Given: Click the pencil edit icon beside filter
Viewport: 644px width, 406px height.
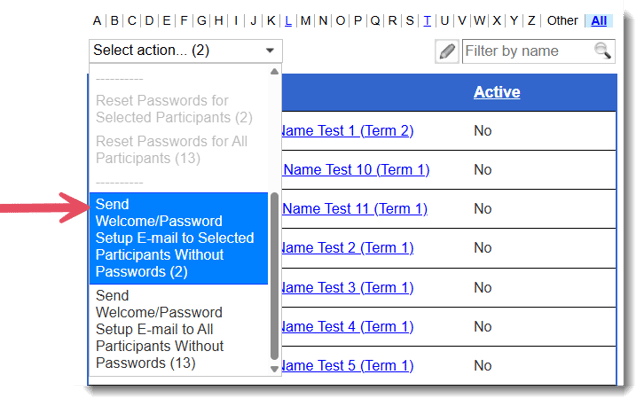Looking at the screenshot, I should [447, 51].
